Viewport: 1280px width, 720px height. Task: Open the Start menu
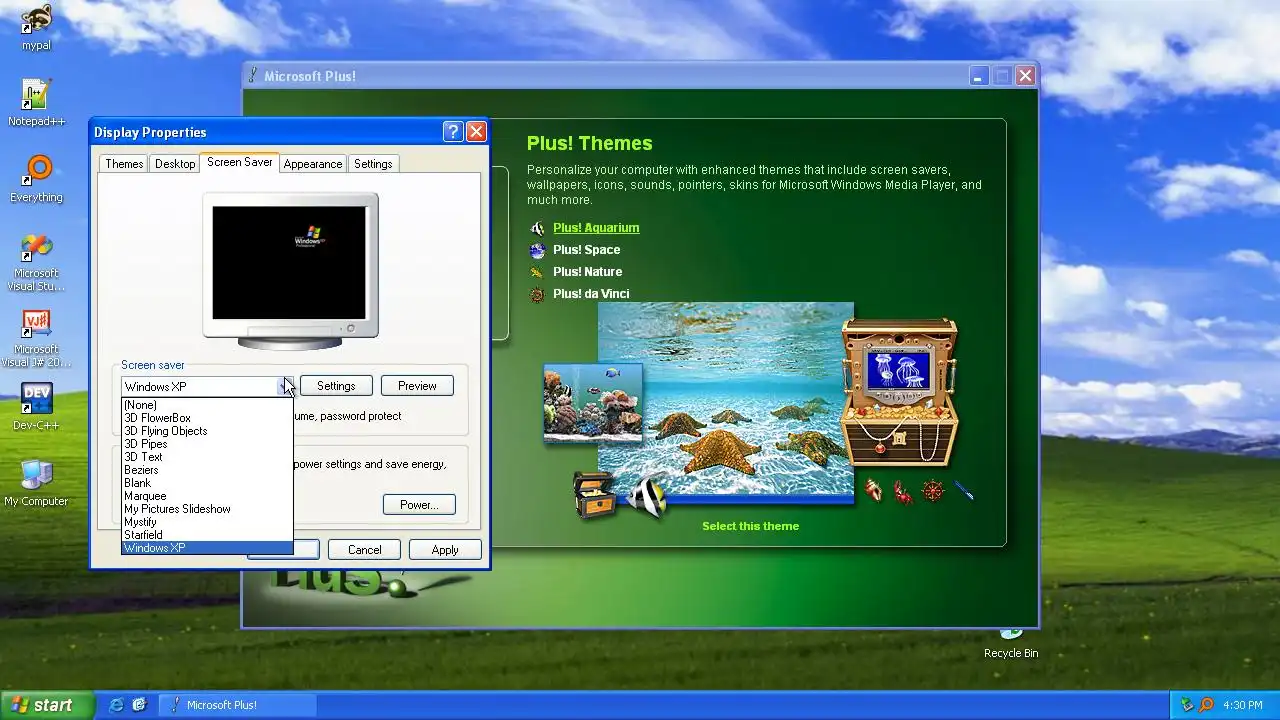pos(46,705)
